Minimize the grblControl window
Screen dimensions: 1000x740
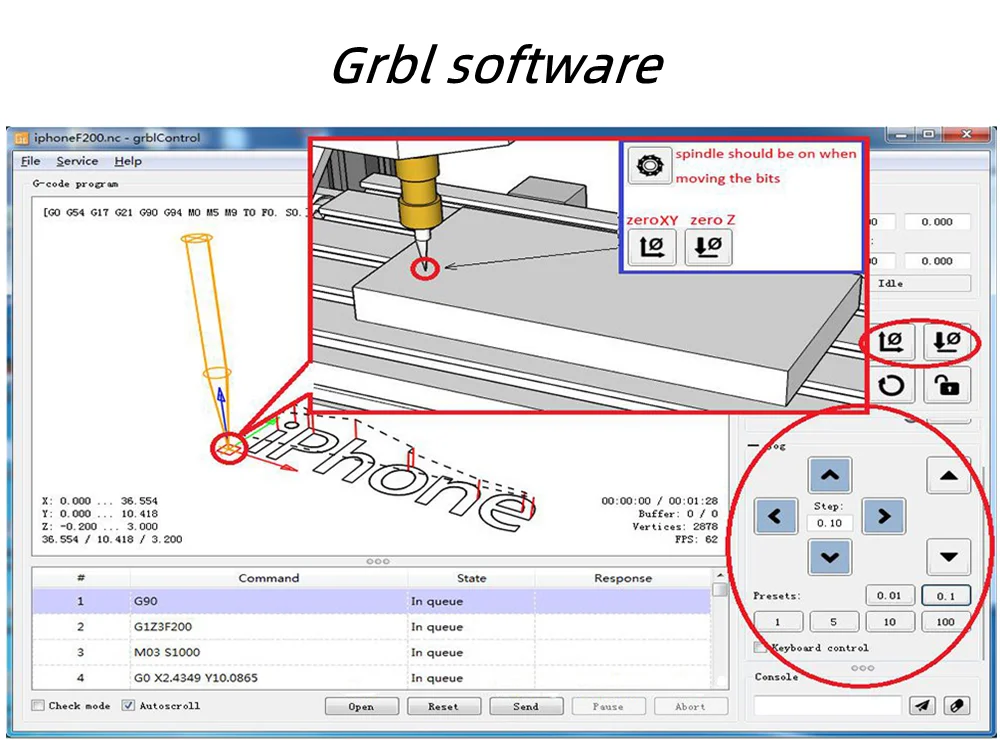(x=901, y=134)
